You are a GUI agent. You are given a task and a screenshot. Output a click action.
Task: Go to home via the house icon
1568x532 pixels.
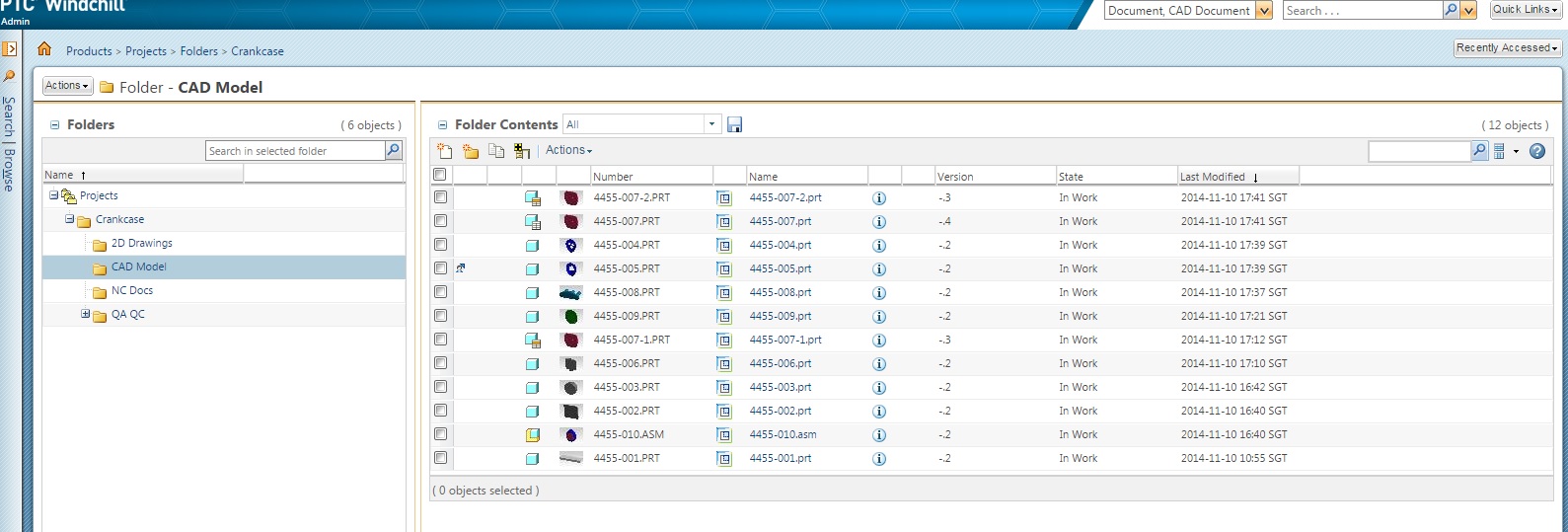[x=44, y=48]
